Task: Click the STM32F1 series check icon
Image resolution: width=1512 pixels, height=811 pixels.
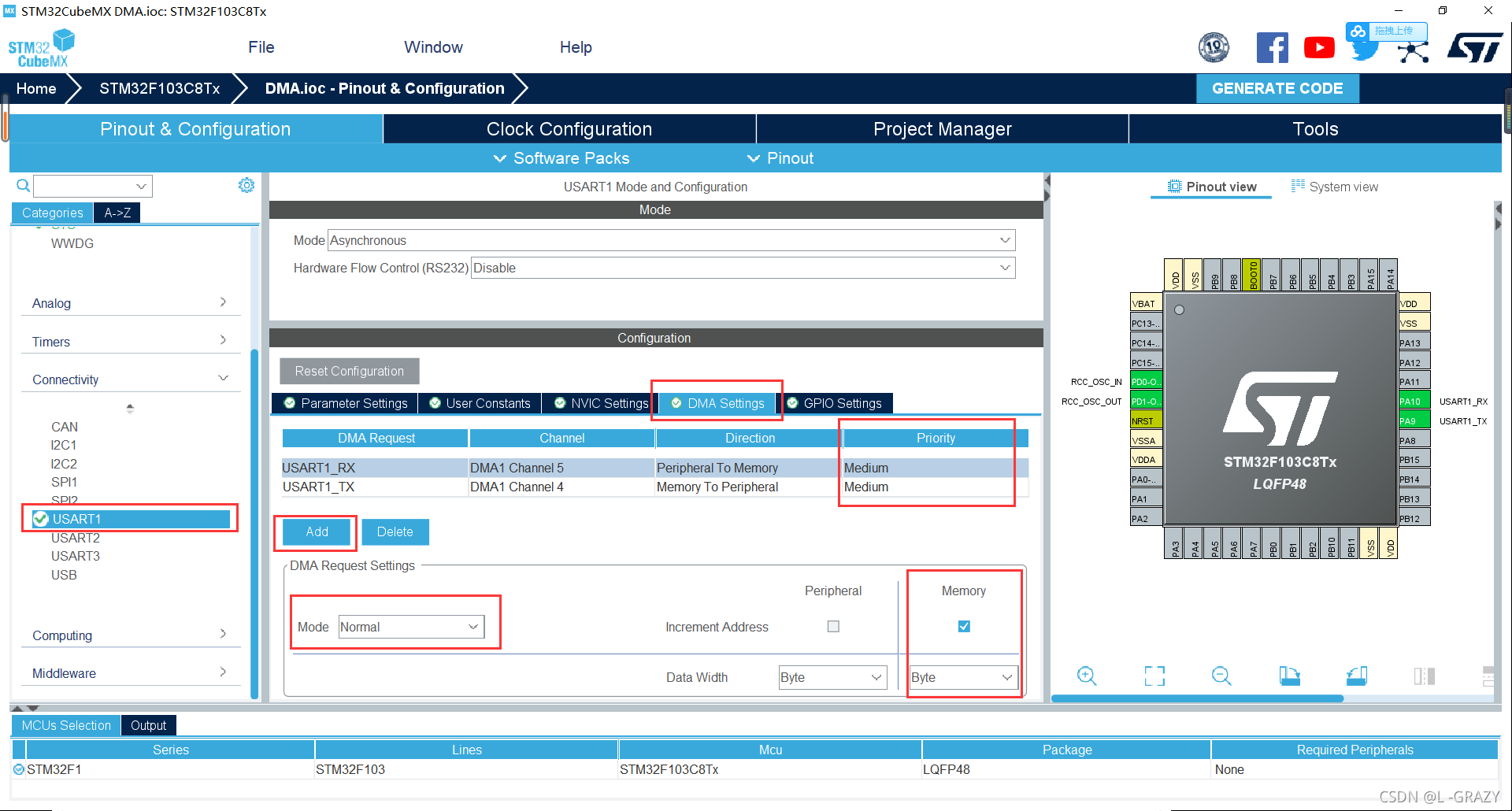Action: (19, 769)
